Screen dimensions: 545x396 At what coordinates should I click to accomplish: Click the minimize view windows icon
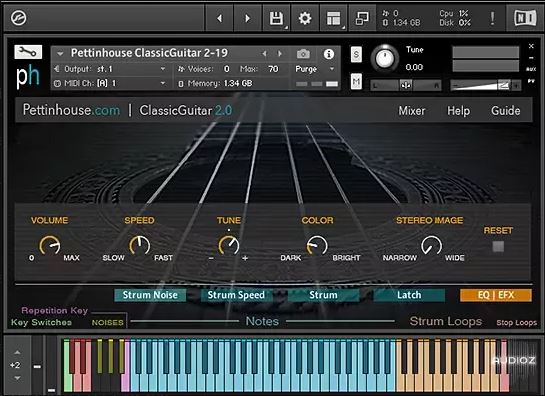[362, 18]
